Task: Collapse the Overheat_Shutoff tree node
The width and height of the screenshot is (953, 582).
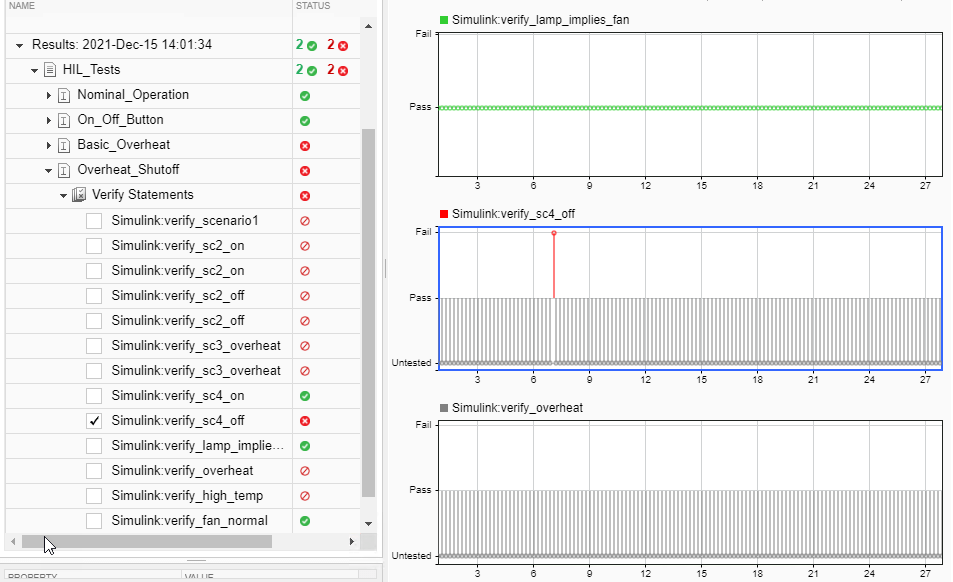Action: pos(49,170)
